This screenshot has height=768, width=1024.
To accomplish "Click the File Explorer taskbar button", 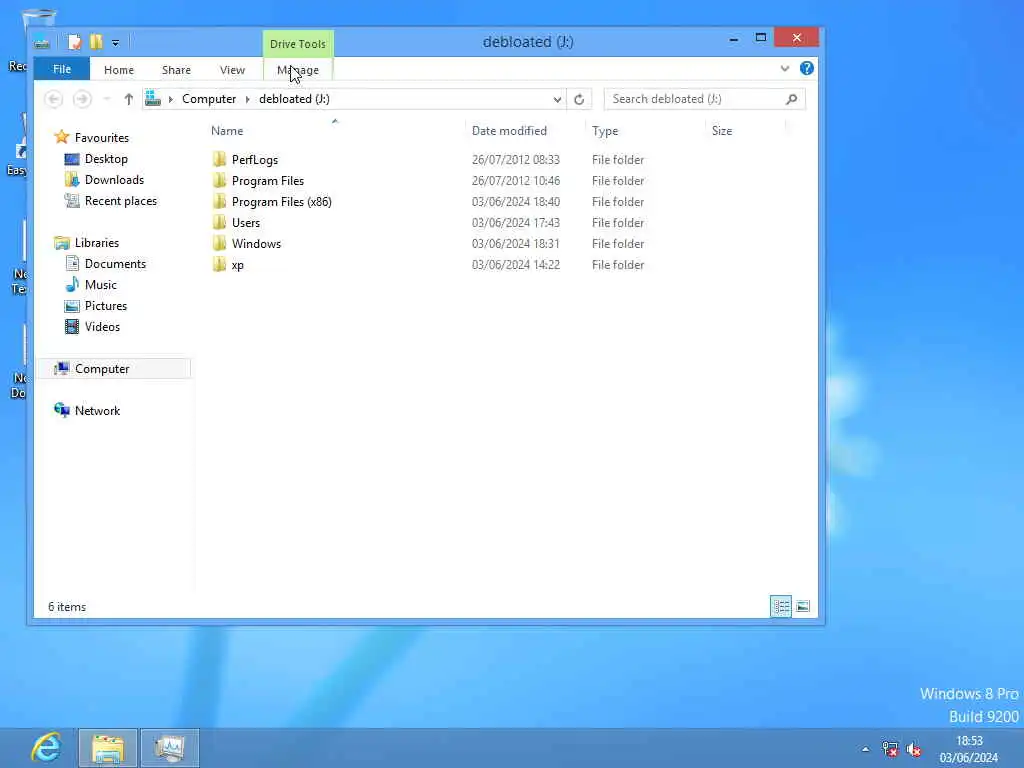I will [108, 748].
